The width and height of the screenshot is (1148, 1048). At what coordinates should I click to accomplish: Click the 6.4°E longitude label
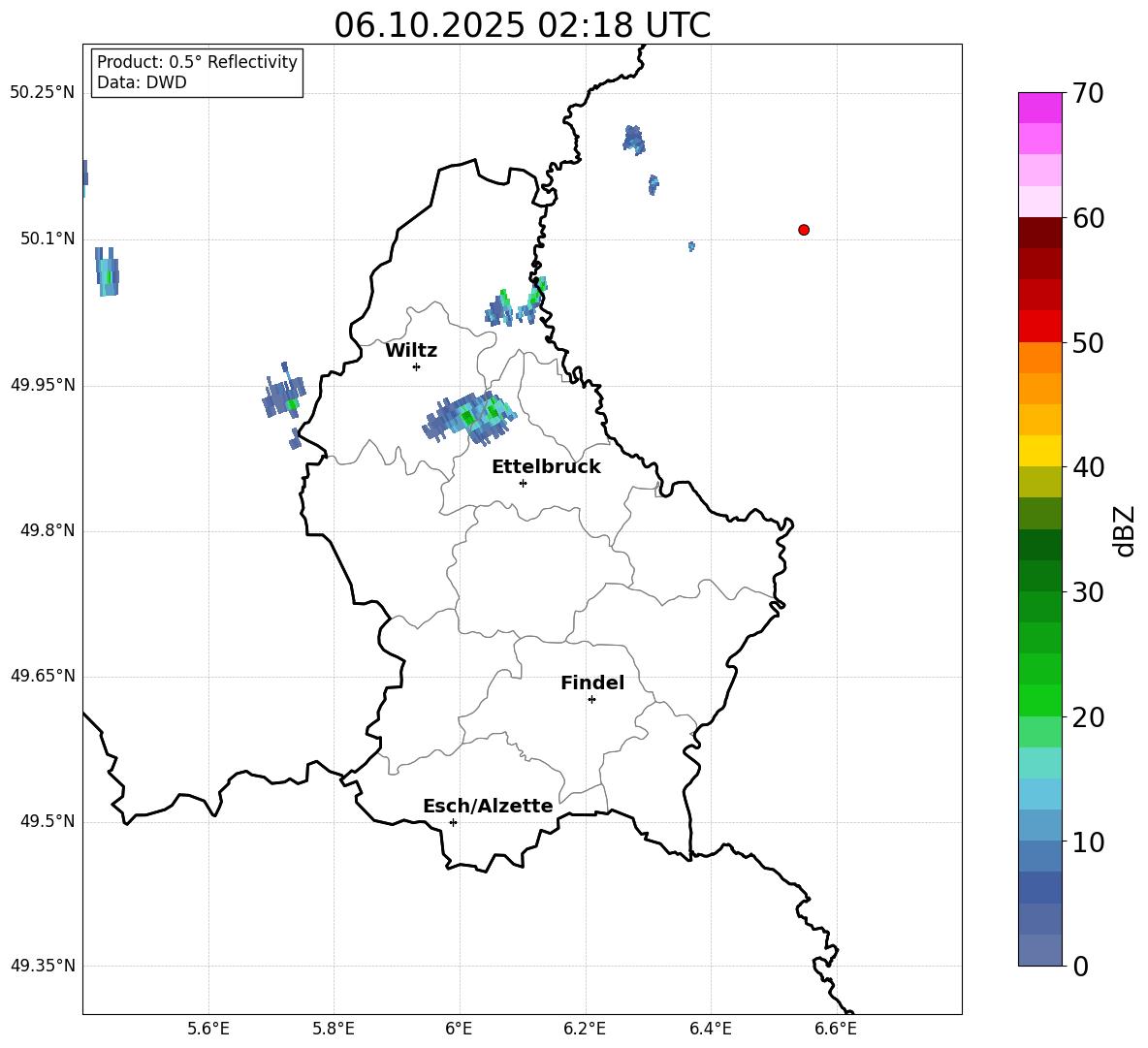[x=710, y=1029]
